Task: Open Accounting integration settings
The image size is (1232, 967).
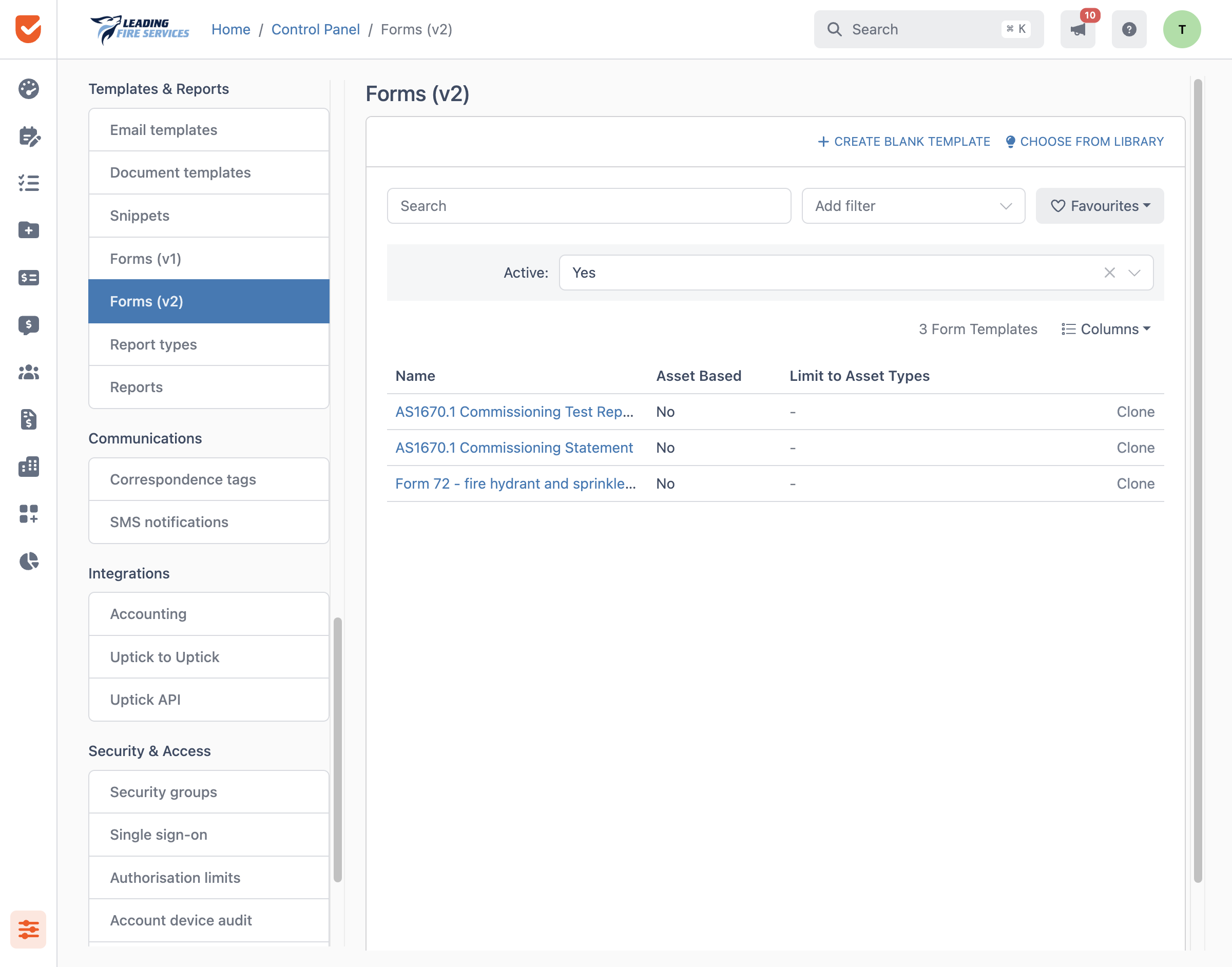Action: (209, 614)
